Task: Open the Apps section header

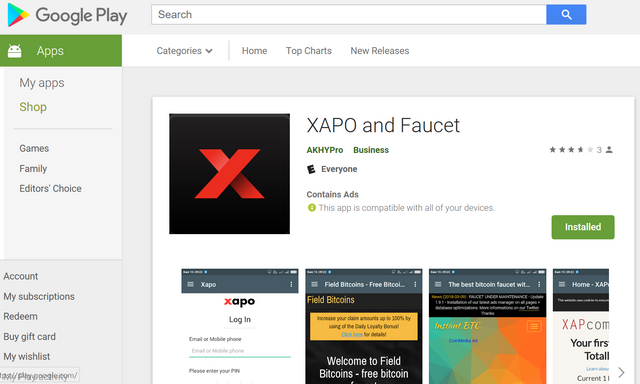Action: click(61, 51)
